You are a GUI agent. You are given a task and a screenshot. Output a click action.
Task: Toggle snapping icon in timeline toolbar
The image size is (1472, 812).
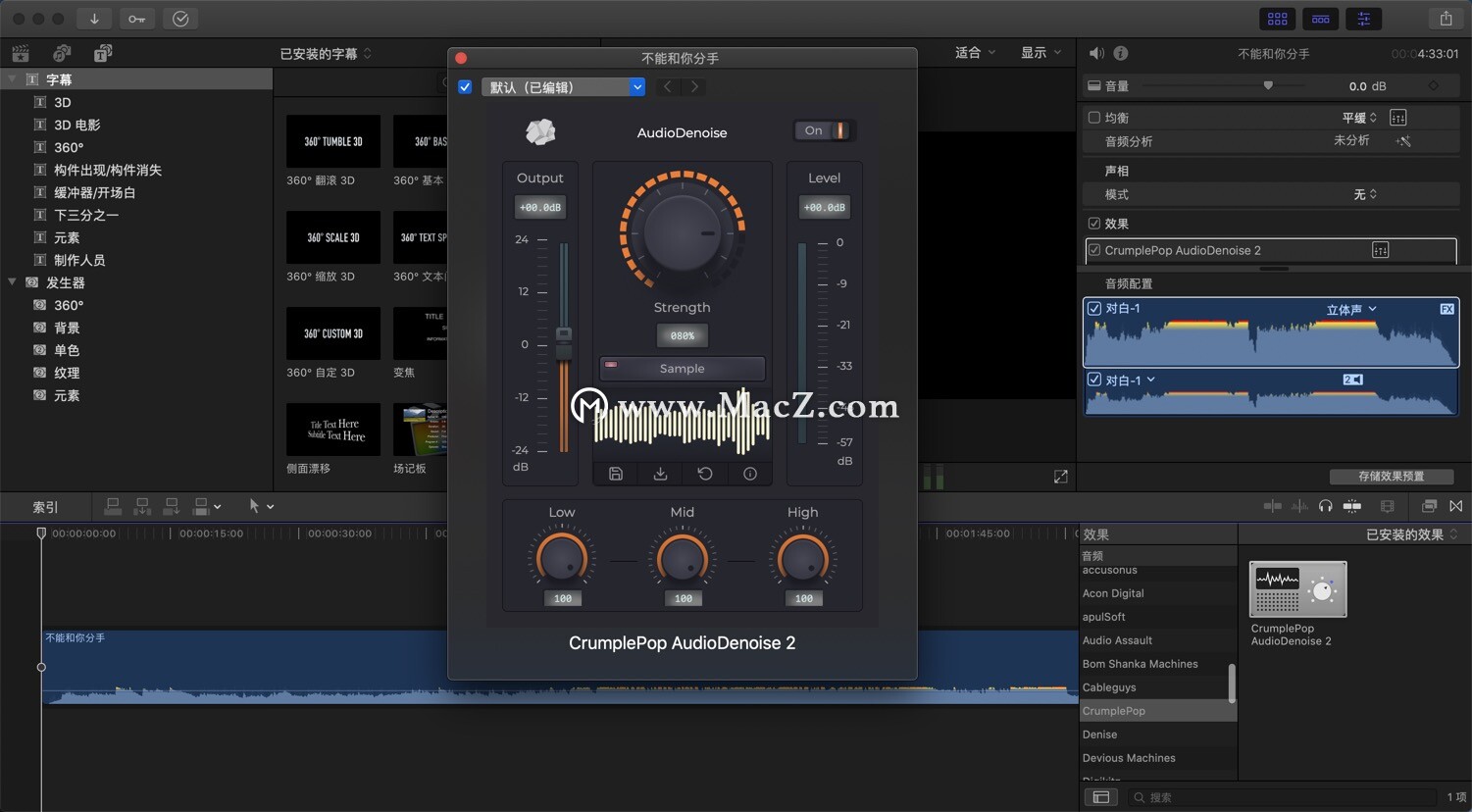coord(1352,506)
